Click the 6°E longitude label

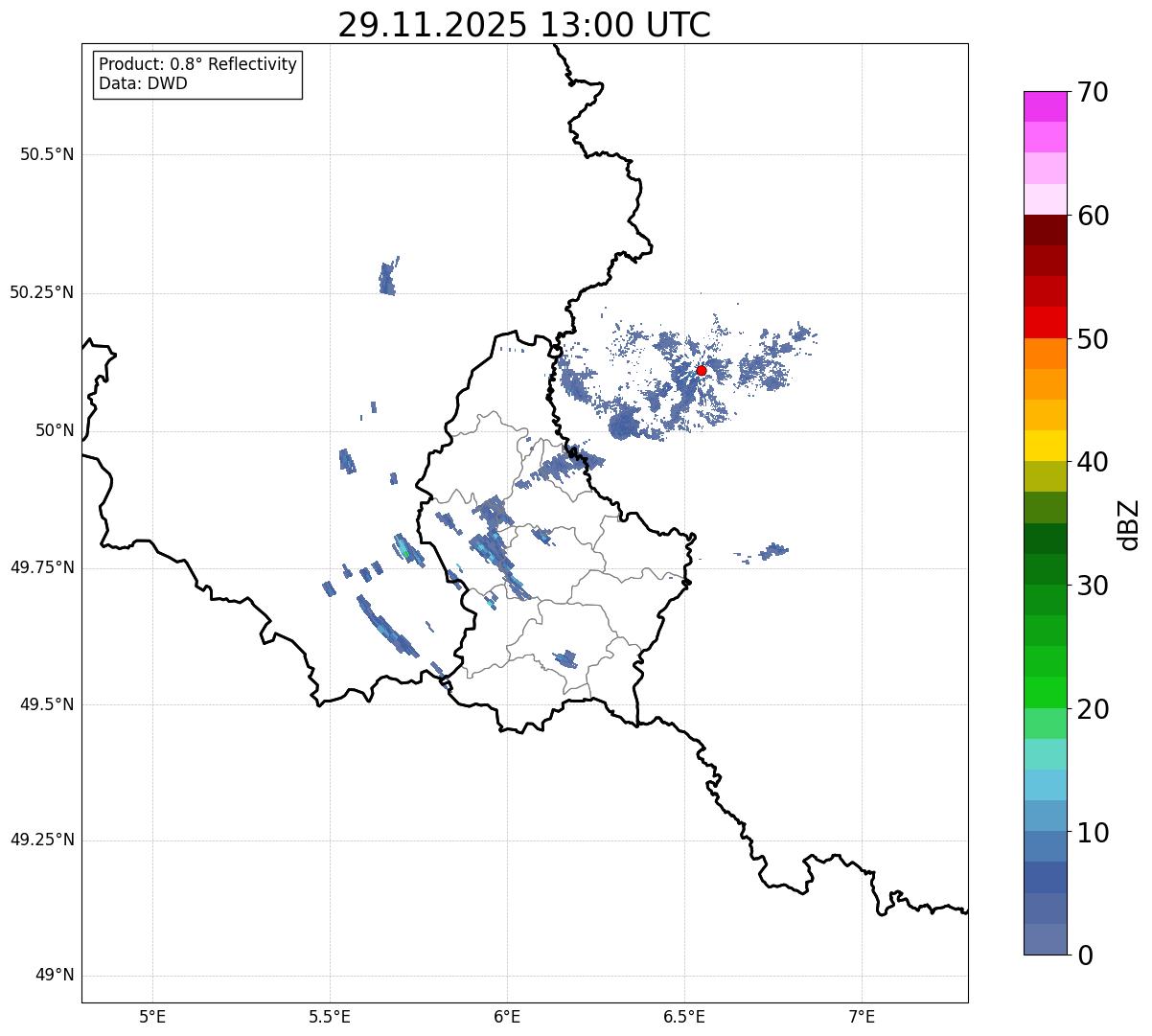click(x=507, y=1016)
